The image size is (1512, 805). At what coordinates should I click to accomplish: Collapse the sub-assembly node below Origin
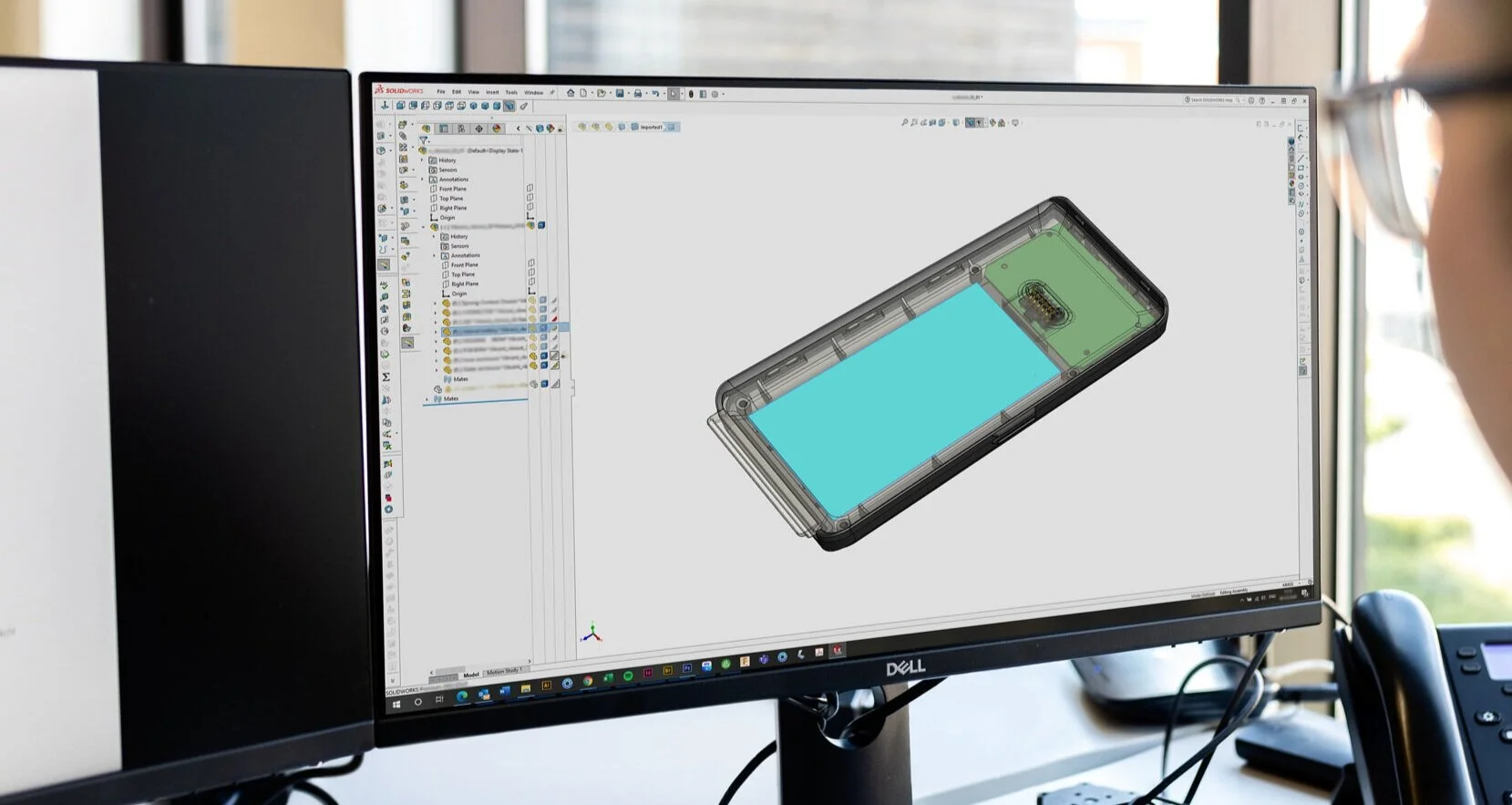[423, 227]
